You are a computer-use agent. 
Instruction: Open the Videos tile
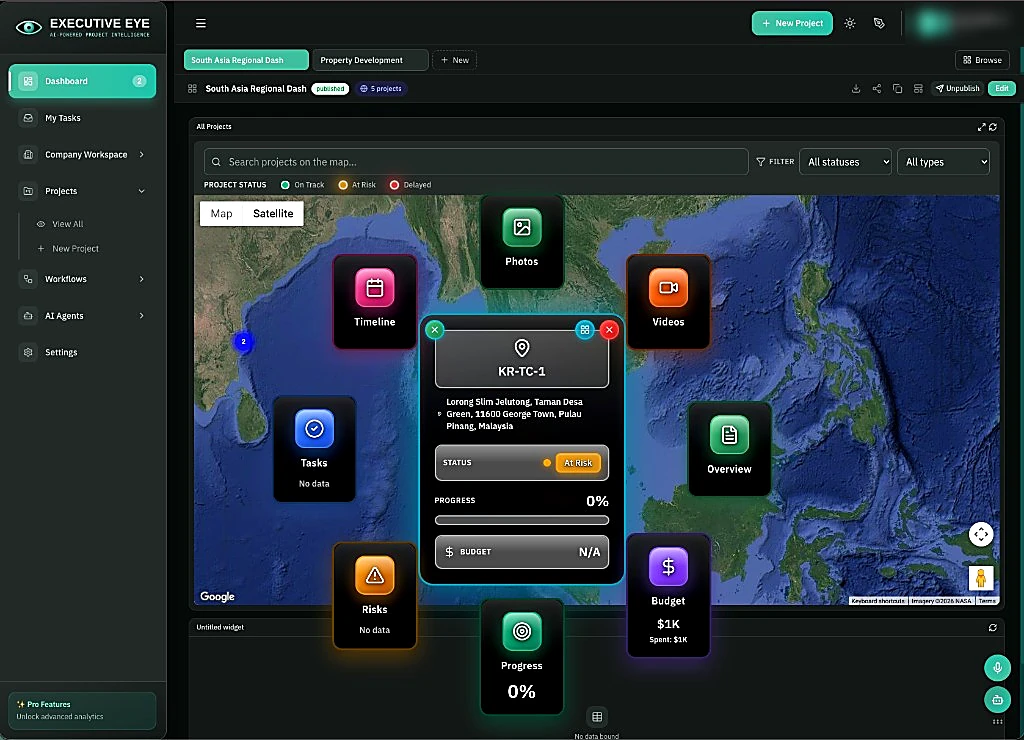[x=668, y=302]
